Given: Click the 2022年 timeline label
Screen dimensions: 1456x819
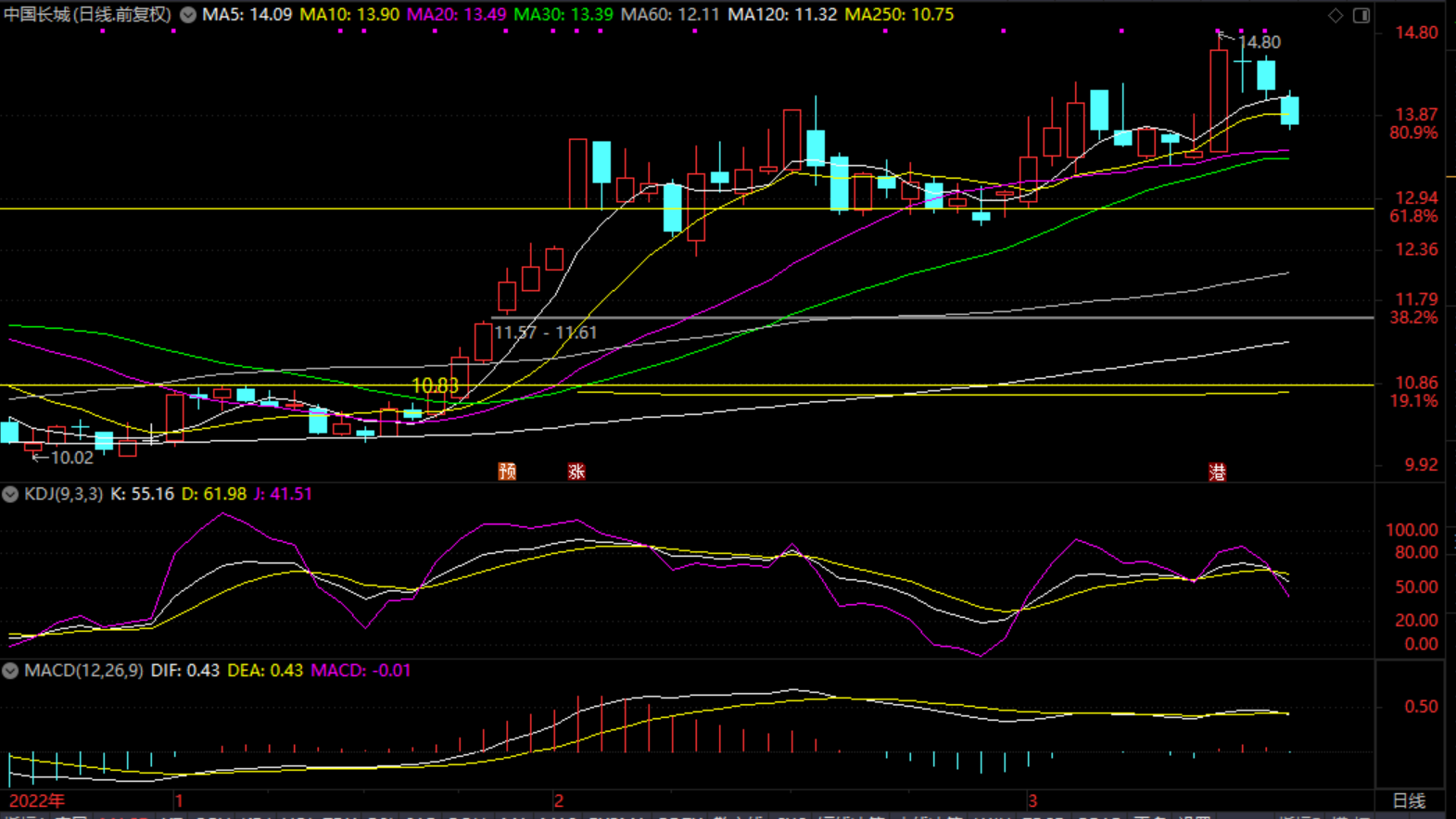Looking at the screenshot, I should tap(37, 800).
